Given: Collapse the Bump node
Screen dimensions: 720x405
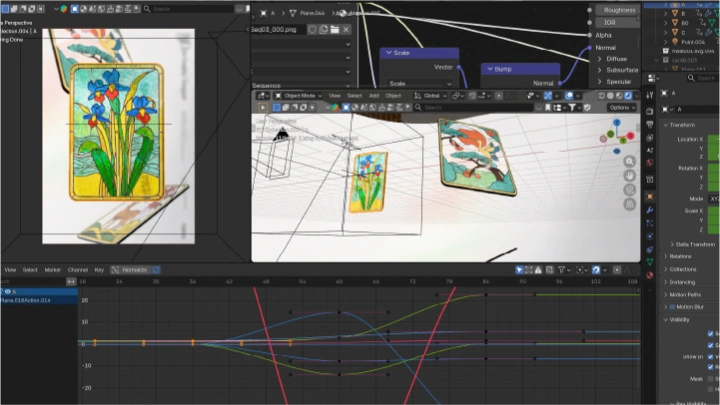Looking at the screenshot, I should tap(488, 69).
